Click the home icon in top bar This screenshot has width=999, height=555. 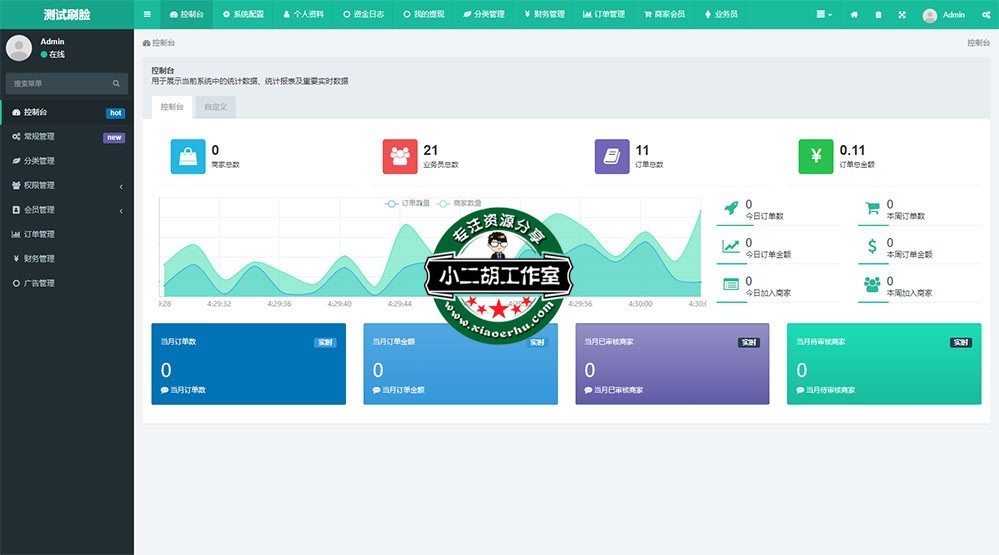pos(854,15)
